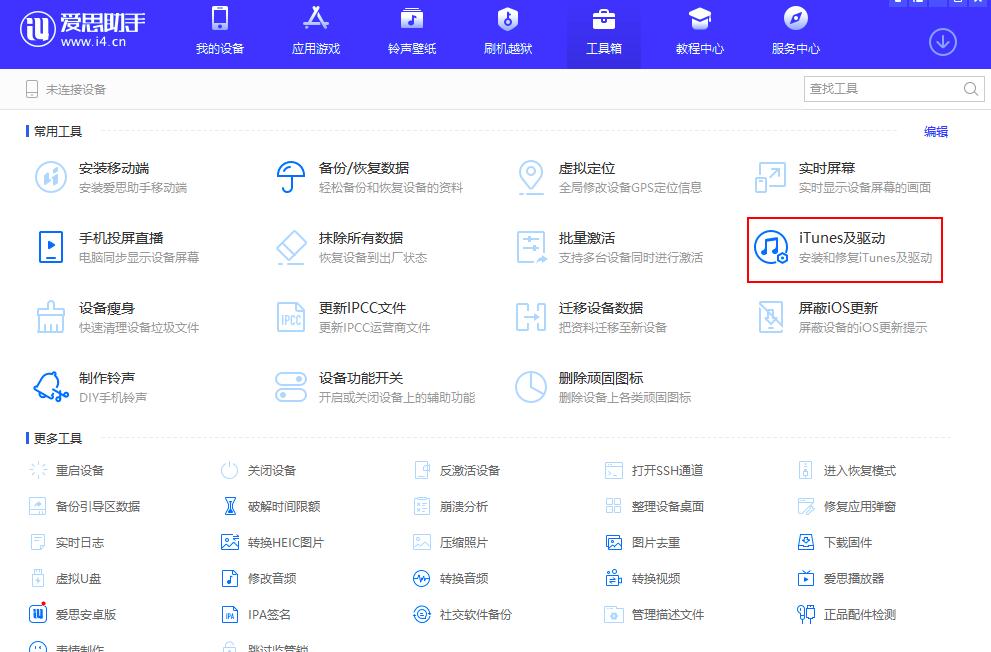Switch to the 我的设备 tab
The height and width of the screenshot is (652, 991).
point(219,32)
